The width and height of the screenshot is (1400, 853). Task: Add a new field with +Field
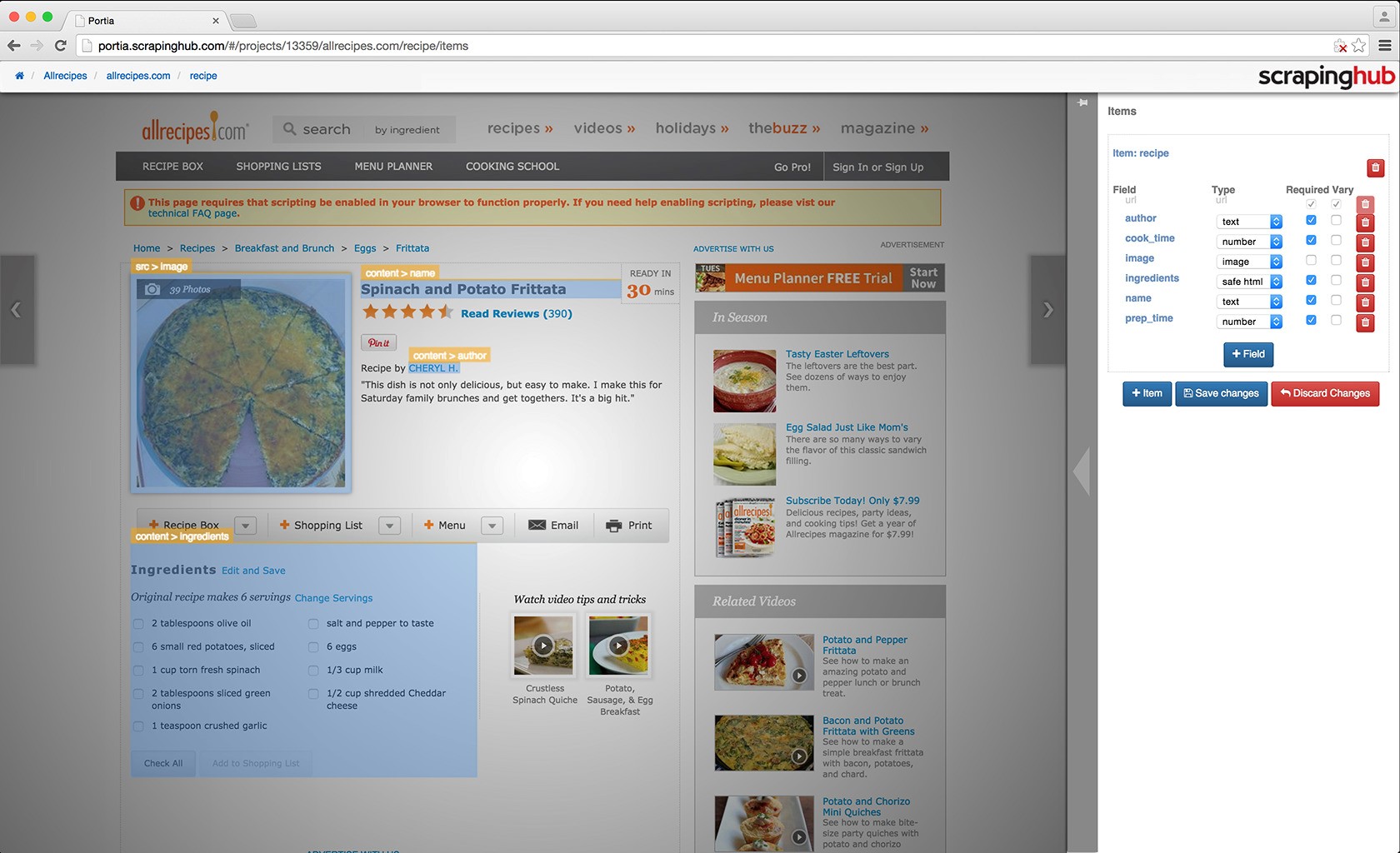coord(1247,354)
